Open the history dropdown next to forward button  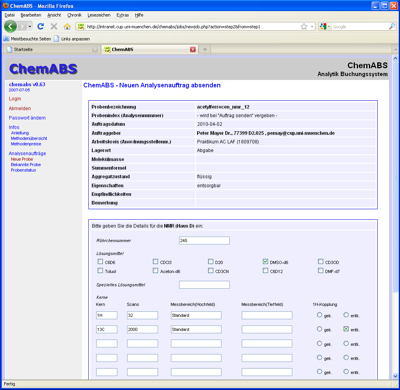coord(30,26)
